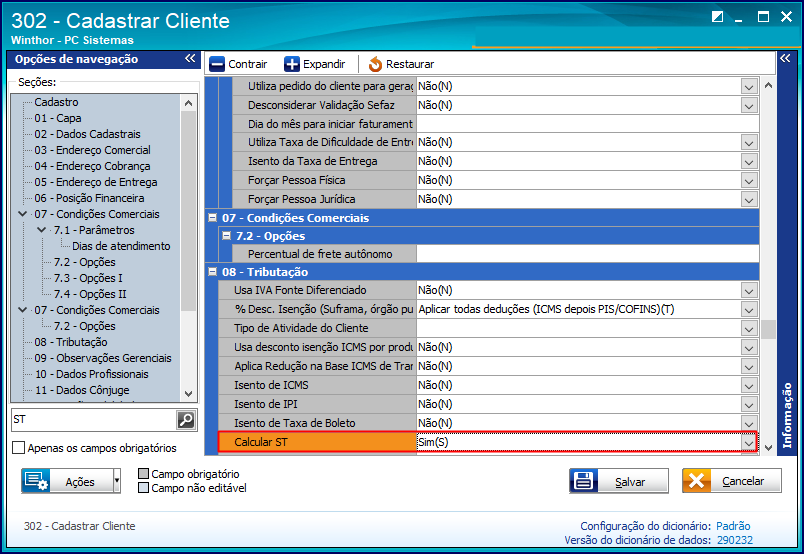
Task: Toggle Apenas os campos obrigatórios checkbox
Action: (x=18, y=448)
